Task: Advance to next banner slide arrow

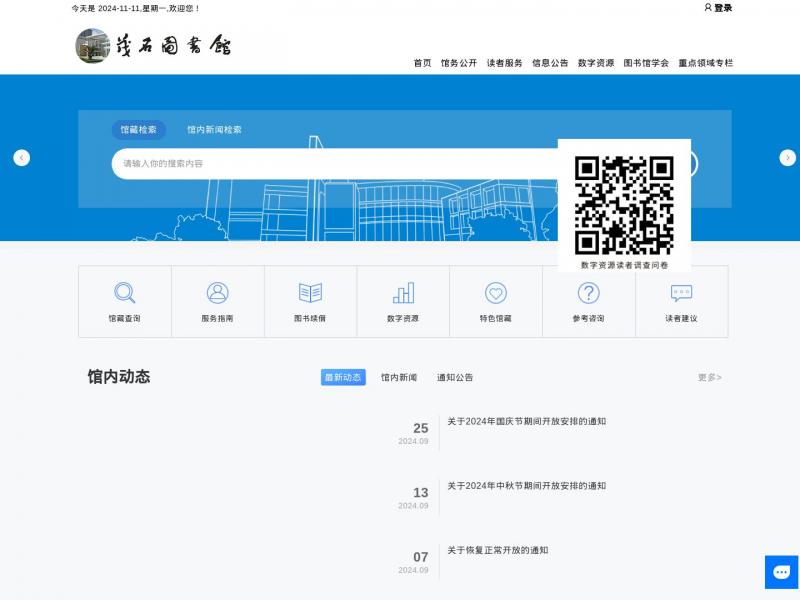Action: (788, 158)
